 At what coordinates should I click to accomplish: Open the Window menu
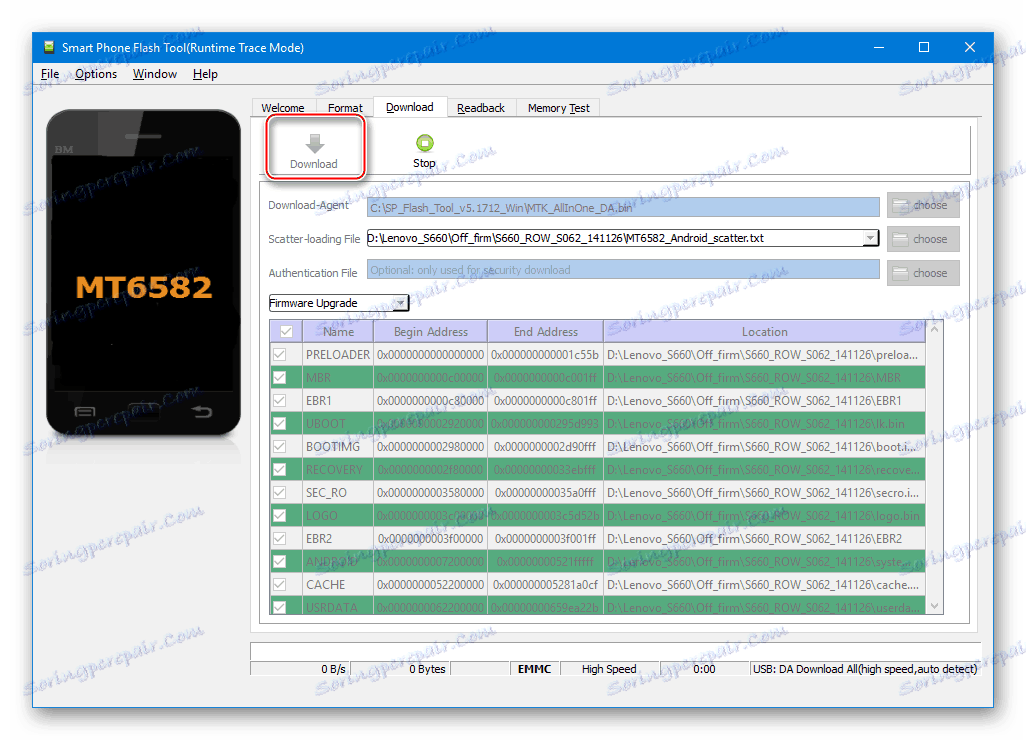tap(154, 73)
